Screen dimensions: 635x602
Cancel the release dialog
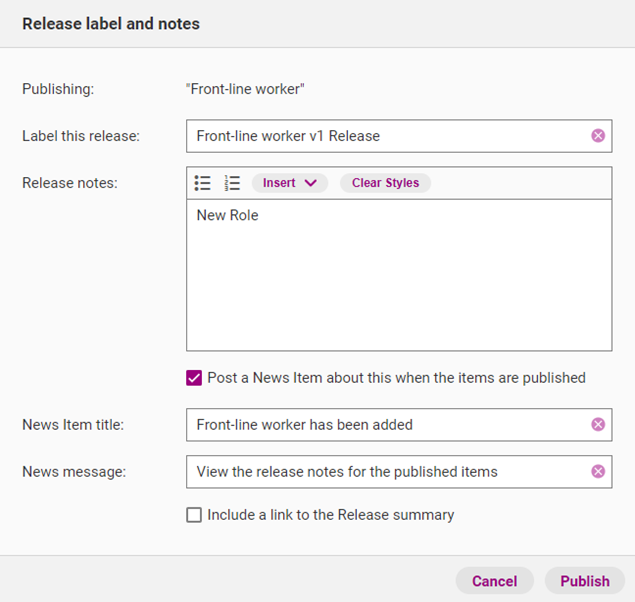click(x=494, y=581)
